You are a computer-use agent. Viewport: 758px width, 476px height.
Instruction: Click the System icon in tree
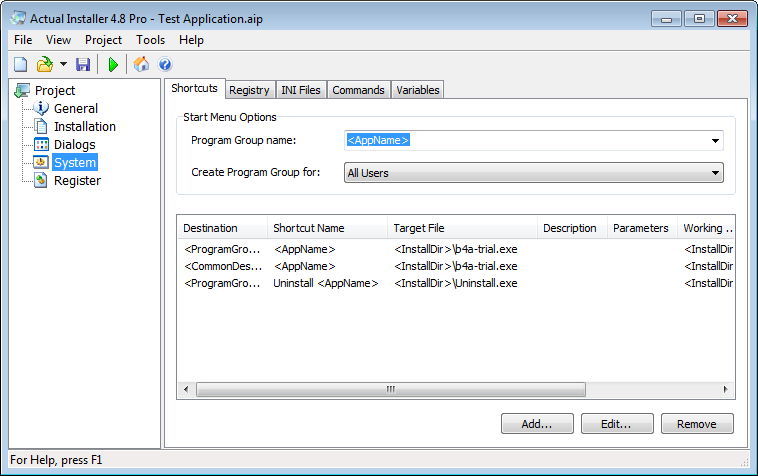41,162
